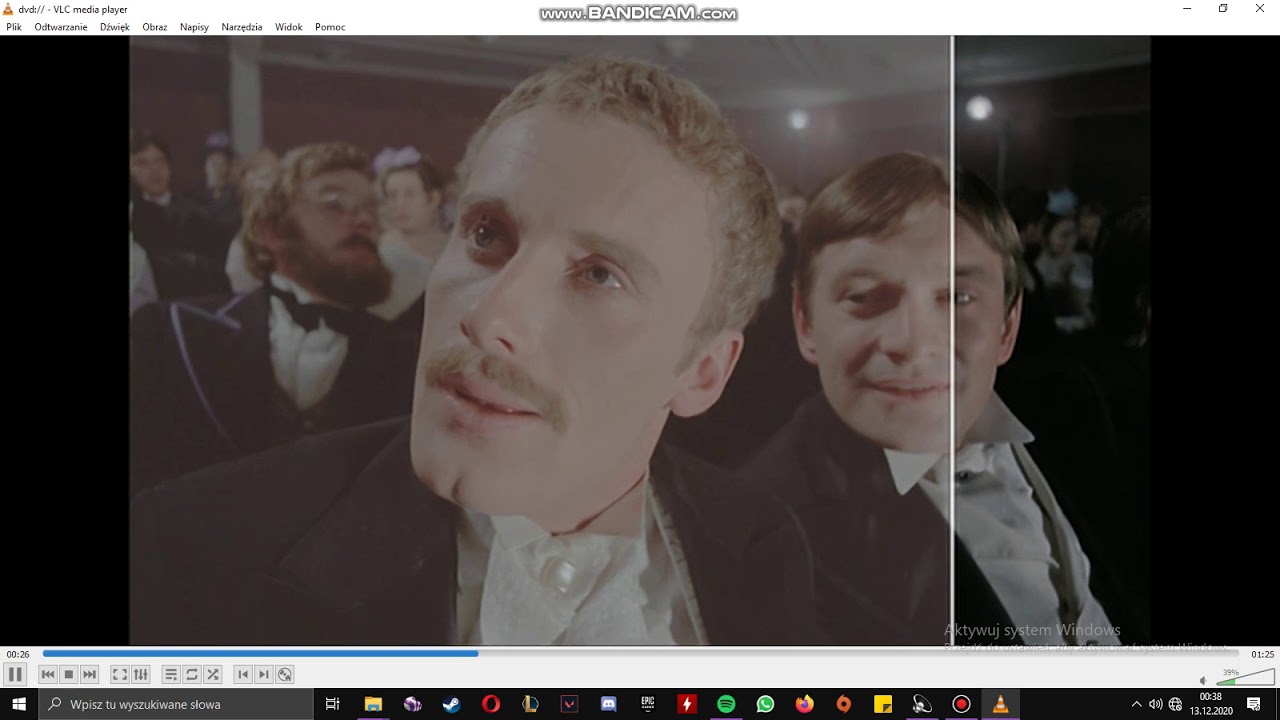Open Bandicam recorder from taskbar
Image resolution: width=1280 pixels, height=720 pixels.
(x=962, y=704)
